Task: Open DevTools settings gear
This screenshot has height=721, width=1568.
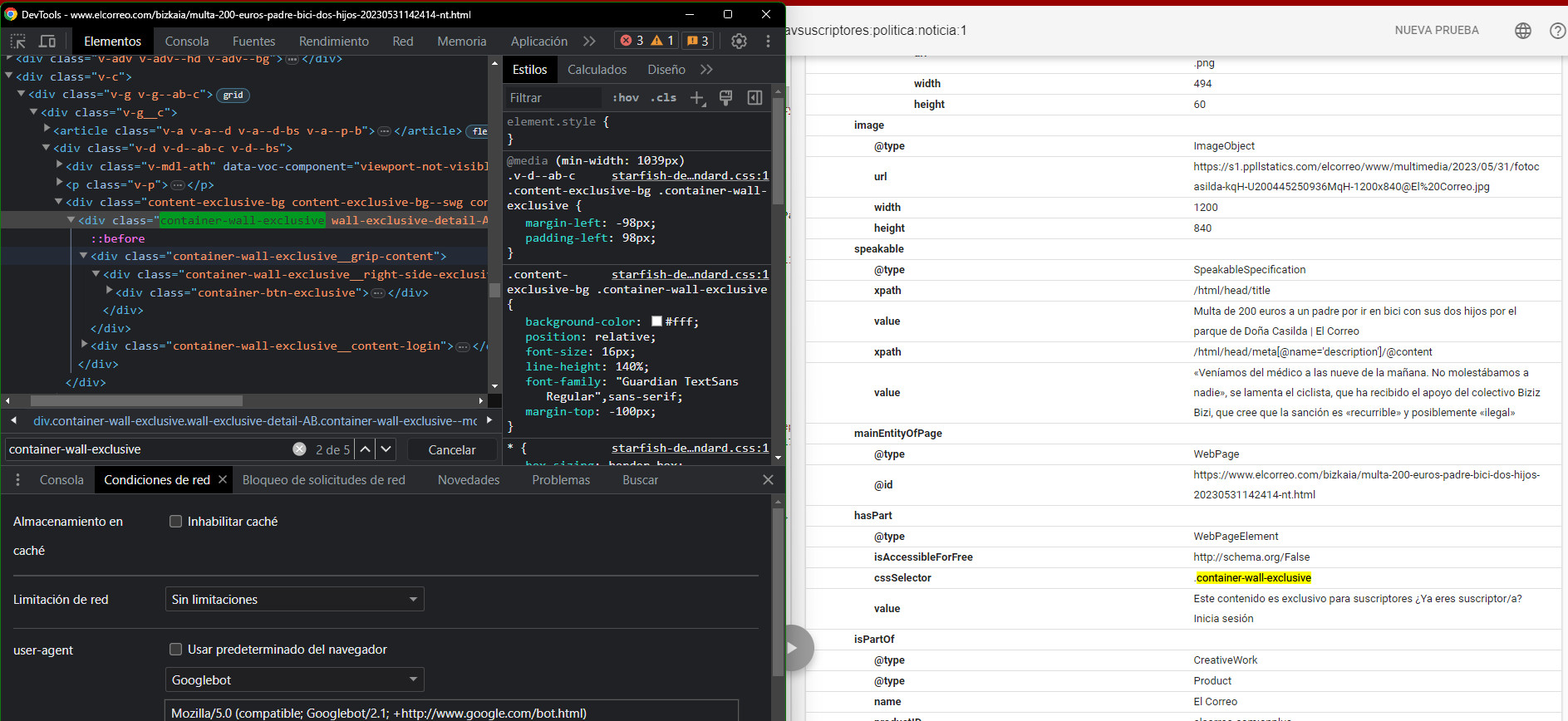Action: tap(739, 41)
